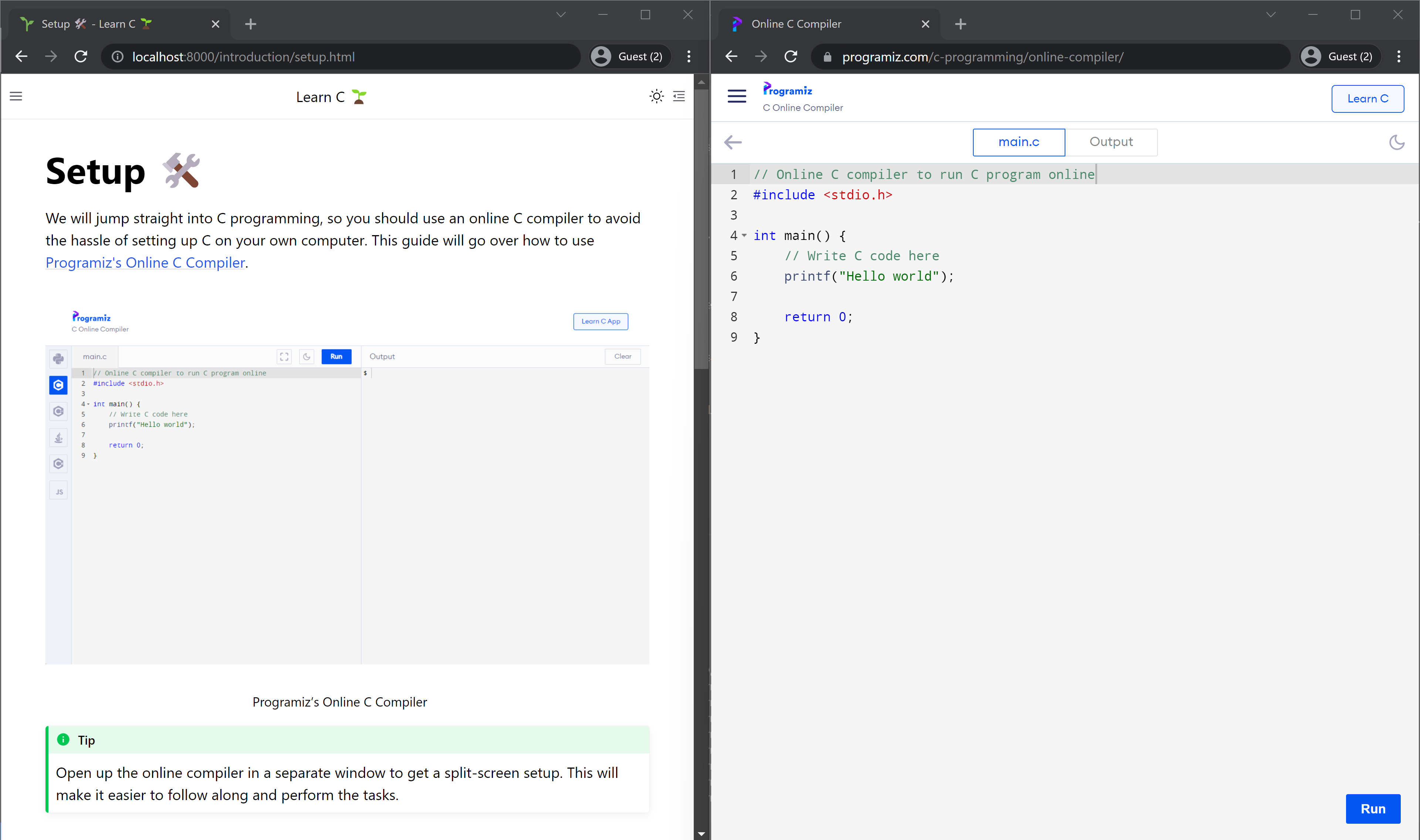
Task: Select the Setup - Learn C tab
Action: click(119, 24)
